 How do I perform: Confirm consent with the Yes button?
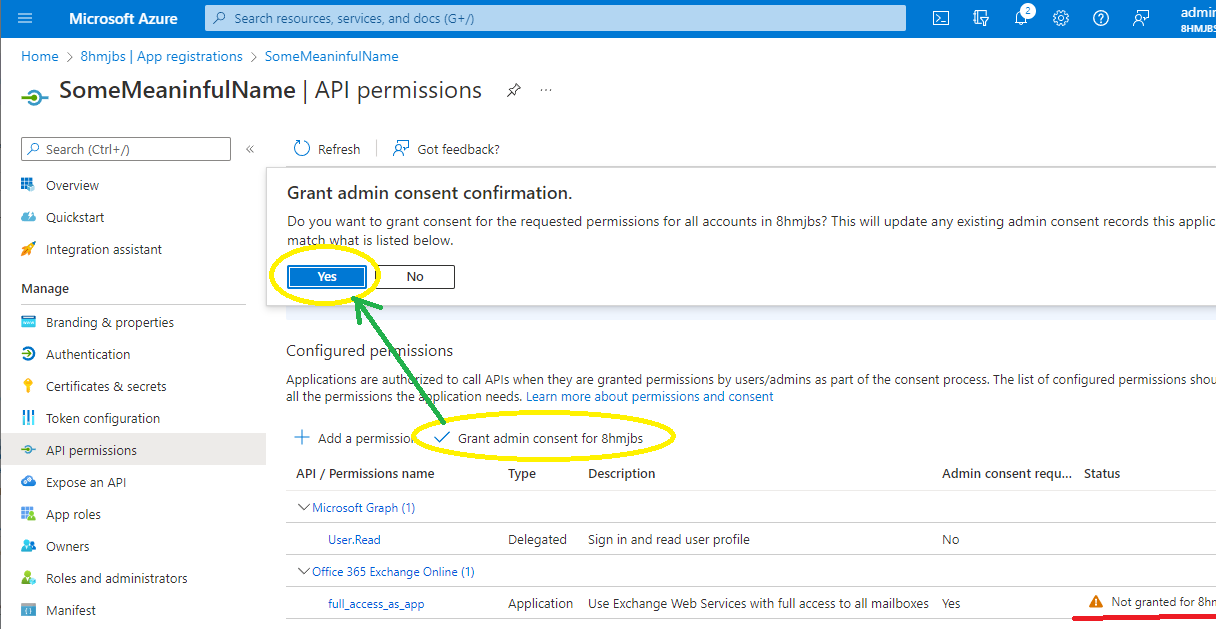(x=327, y=277)
